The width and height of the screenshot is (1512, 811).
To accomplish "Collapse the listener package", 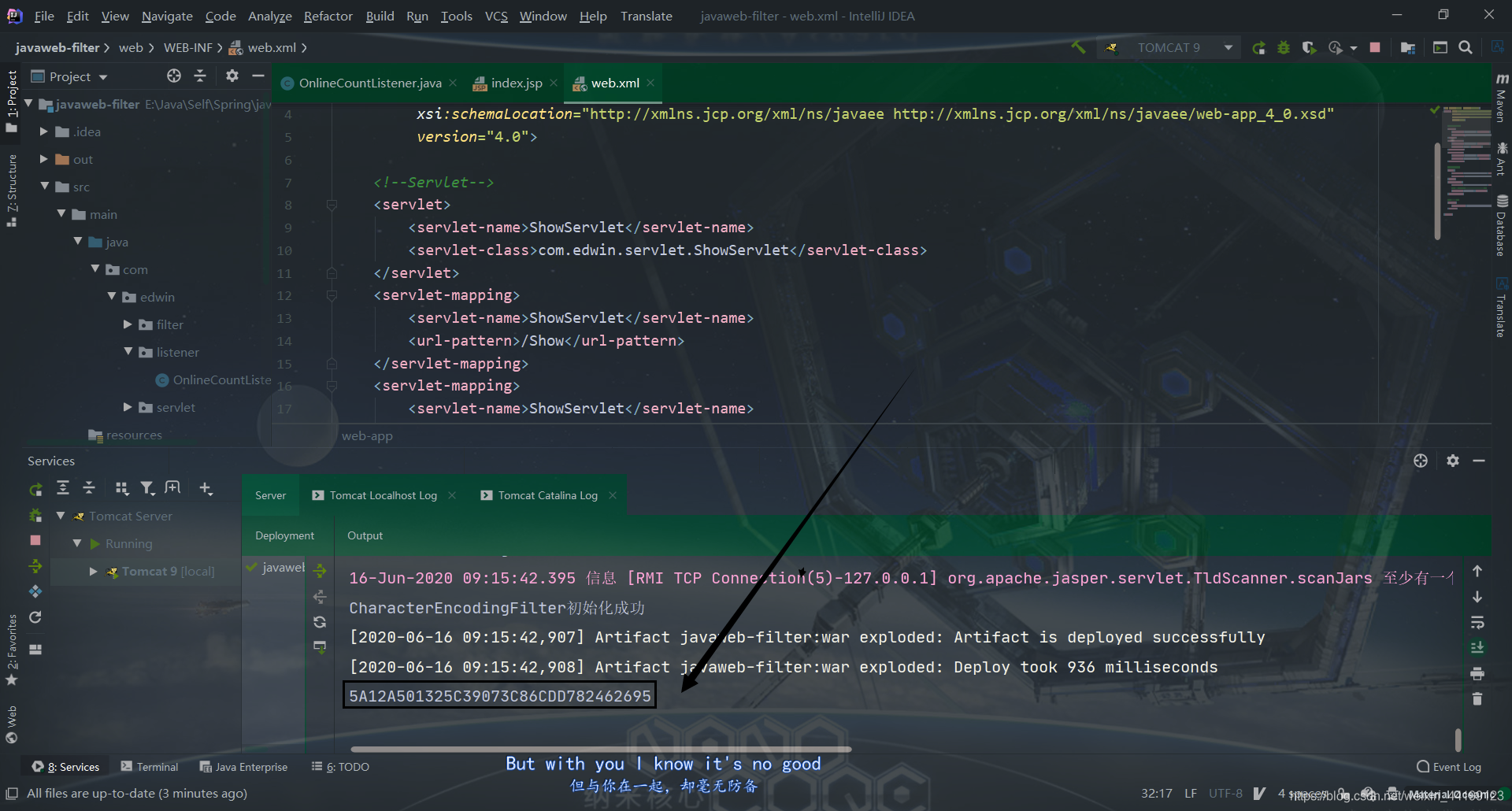I will pyautogui.click(x=128, y=352).
